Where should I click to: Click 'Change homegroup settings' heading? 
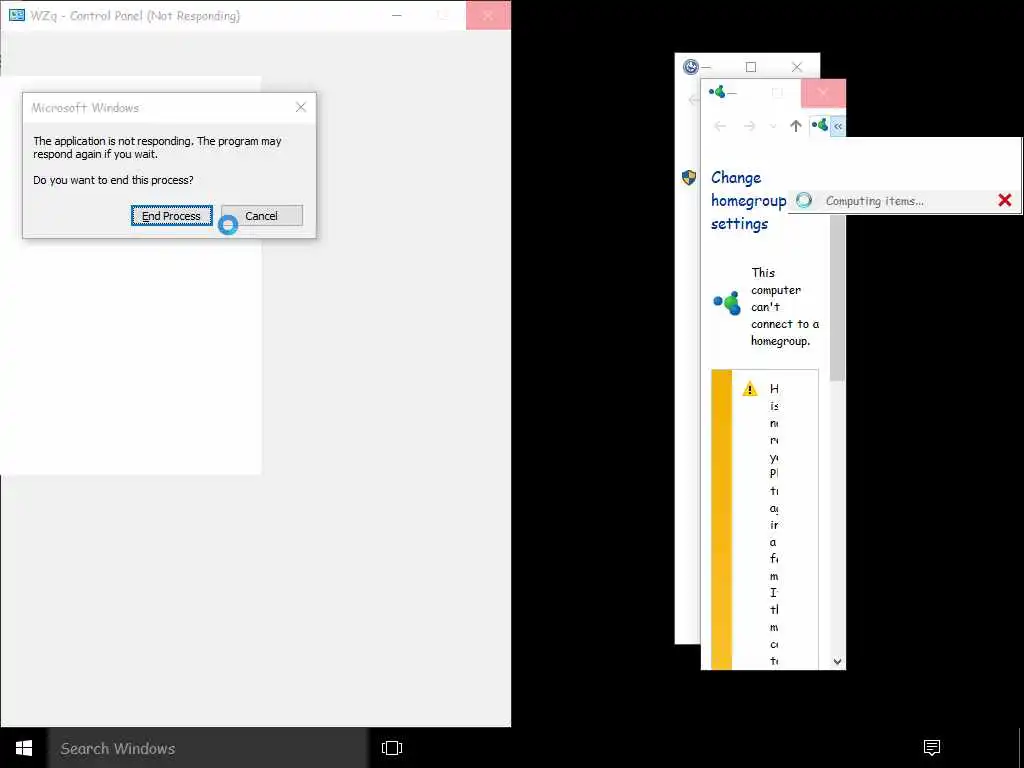pyautogui.click(x=748, y=200)
